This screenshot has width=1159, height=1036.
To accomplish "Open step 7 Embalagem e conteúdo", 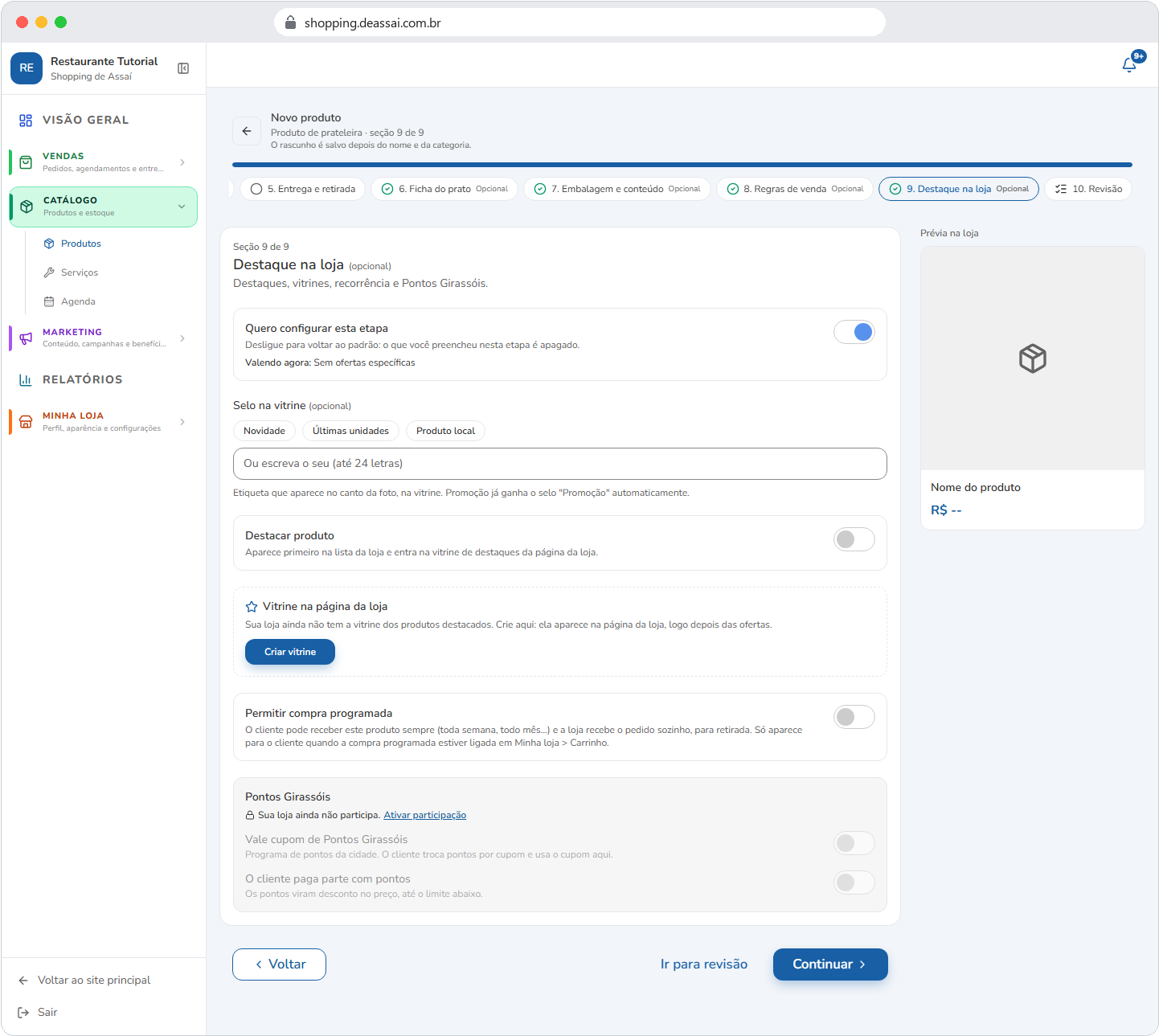I will point(617,189).
